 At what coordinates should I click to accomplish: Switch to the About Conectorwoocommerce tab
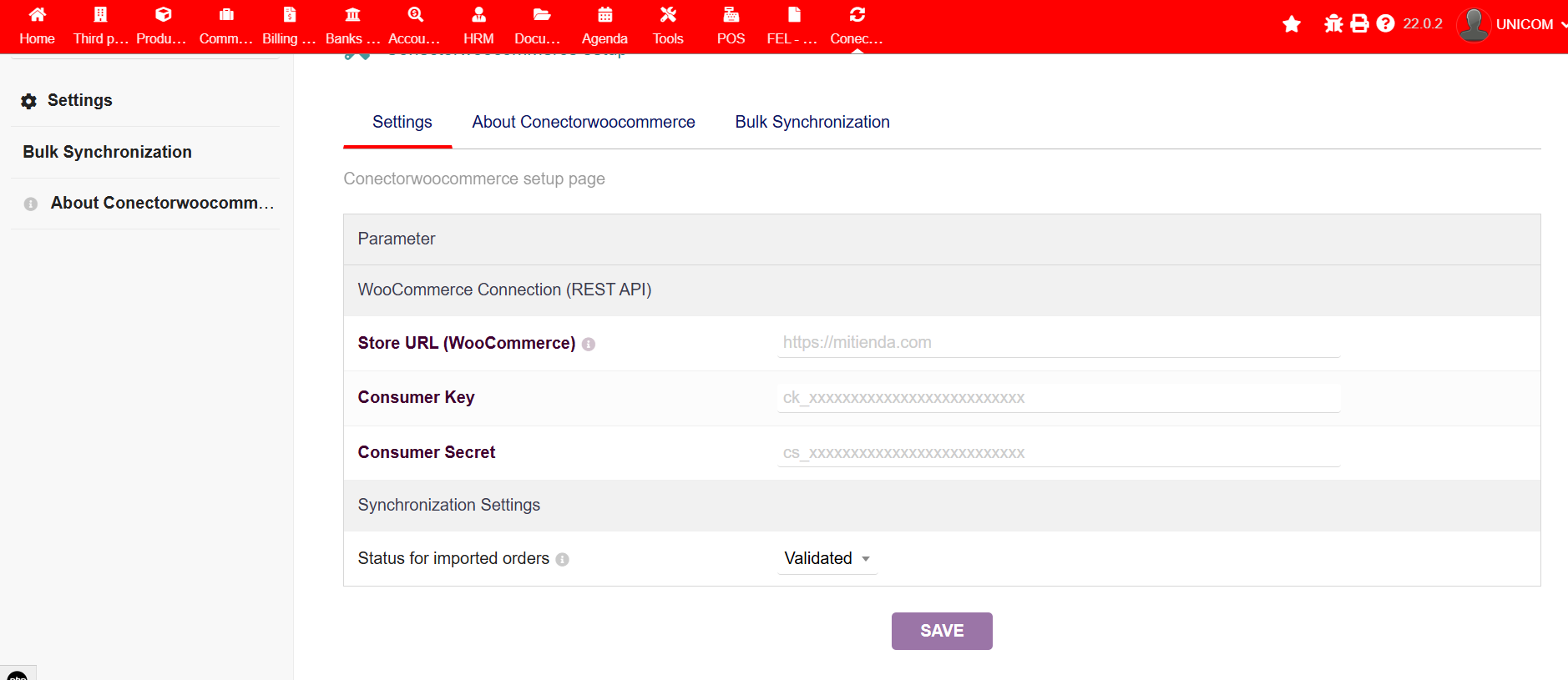tap(583, 122)
